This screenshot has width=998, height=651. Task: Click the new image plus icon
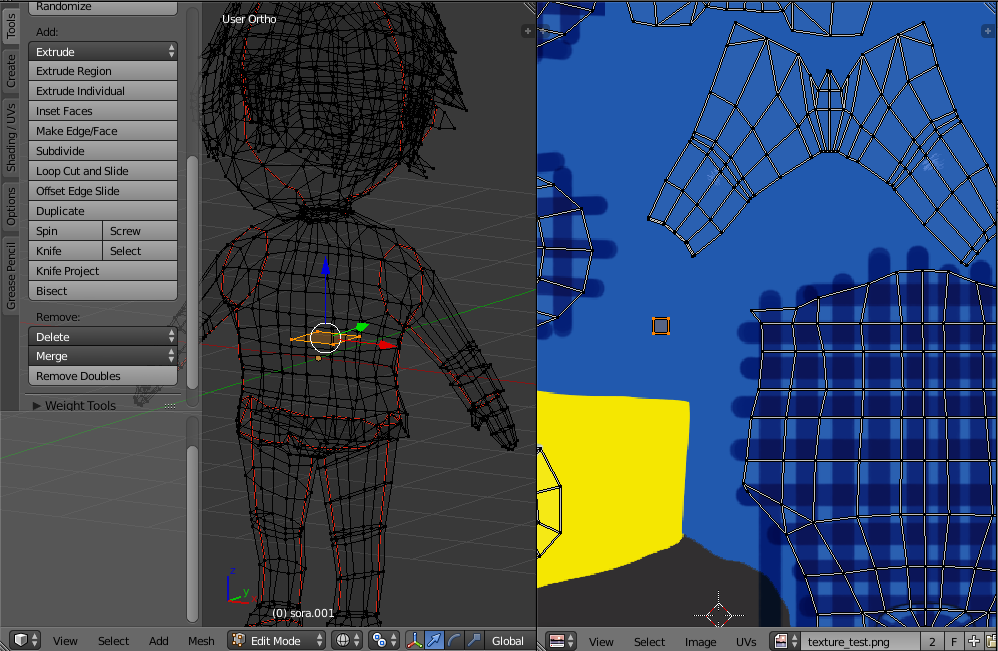(x=973, y=641)
